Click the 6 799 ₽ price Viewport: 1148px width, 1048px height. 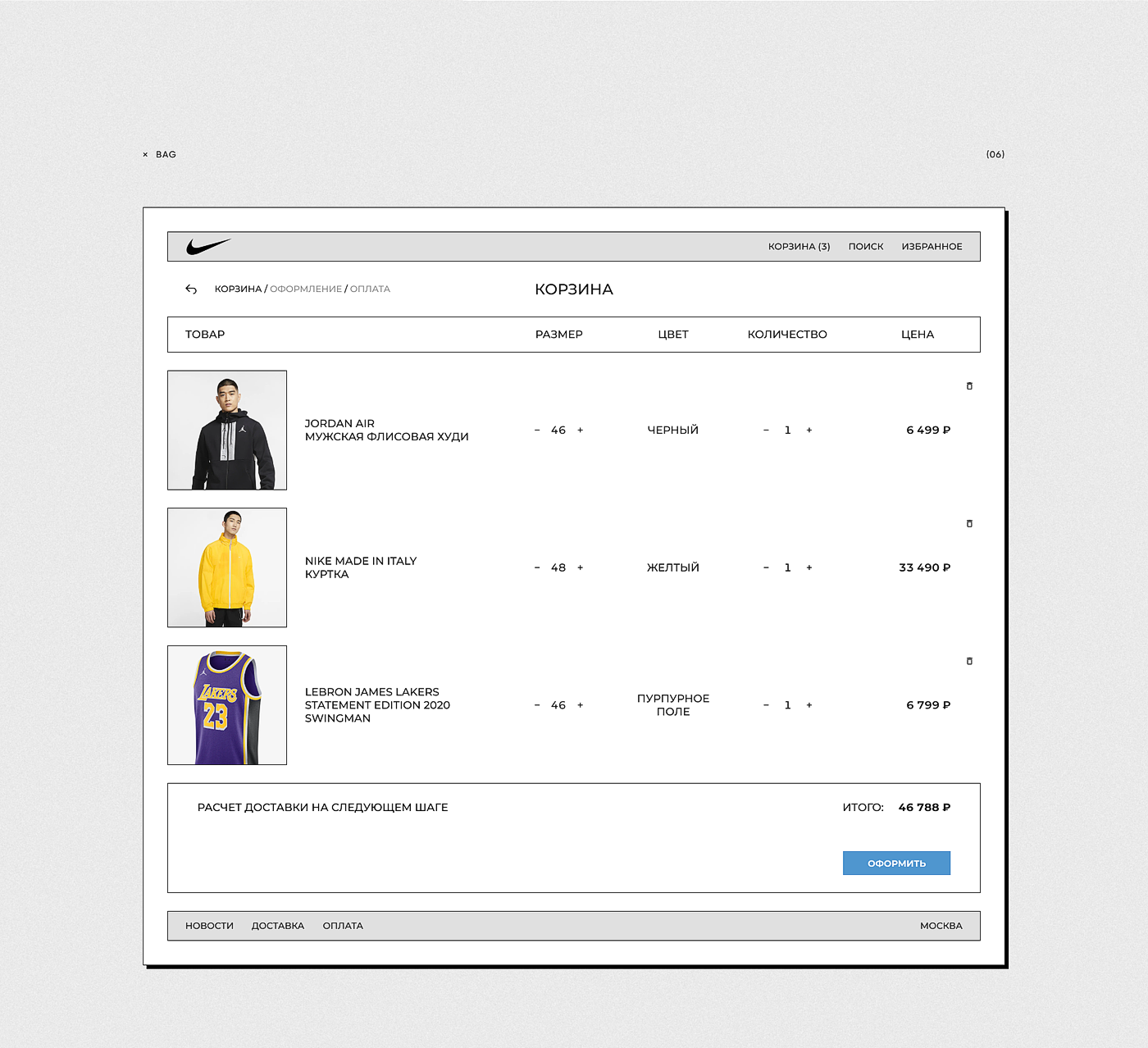point(928,705)
